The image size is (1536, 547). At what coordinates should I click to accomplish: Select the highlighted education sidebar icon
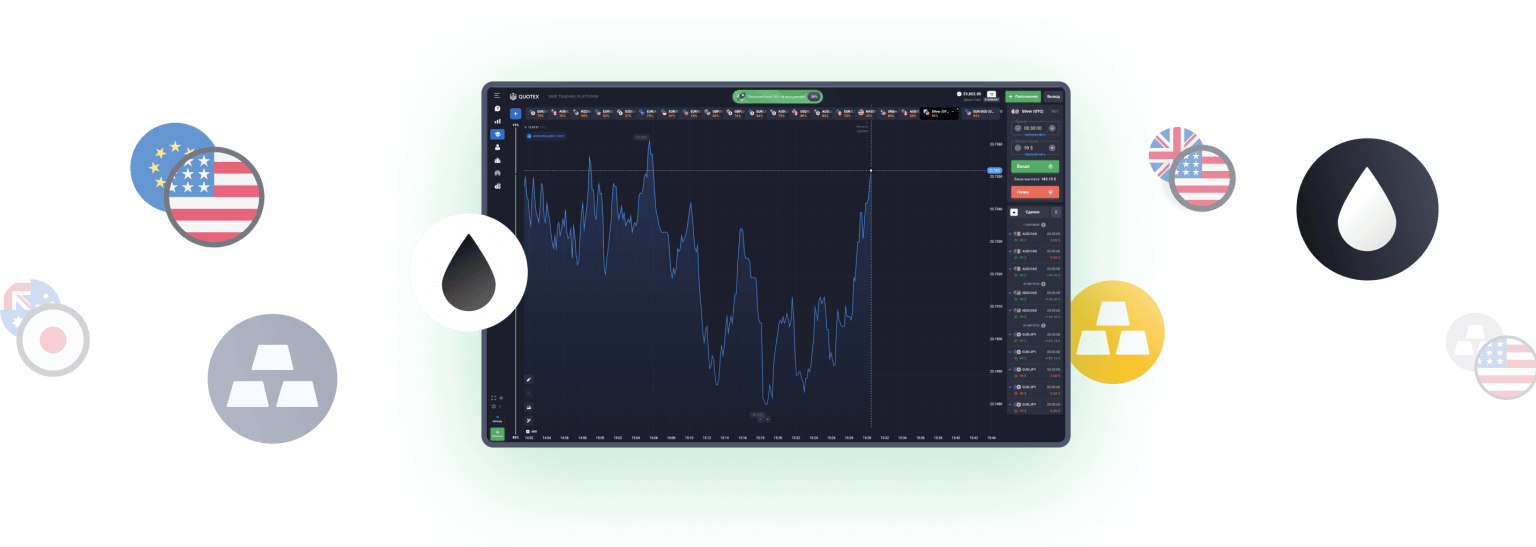[x=497, y=134]
